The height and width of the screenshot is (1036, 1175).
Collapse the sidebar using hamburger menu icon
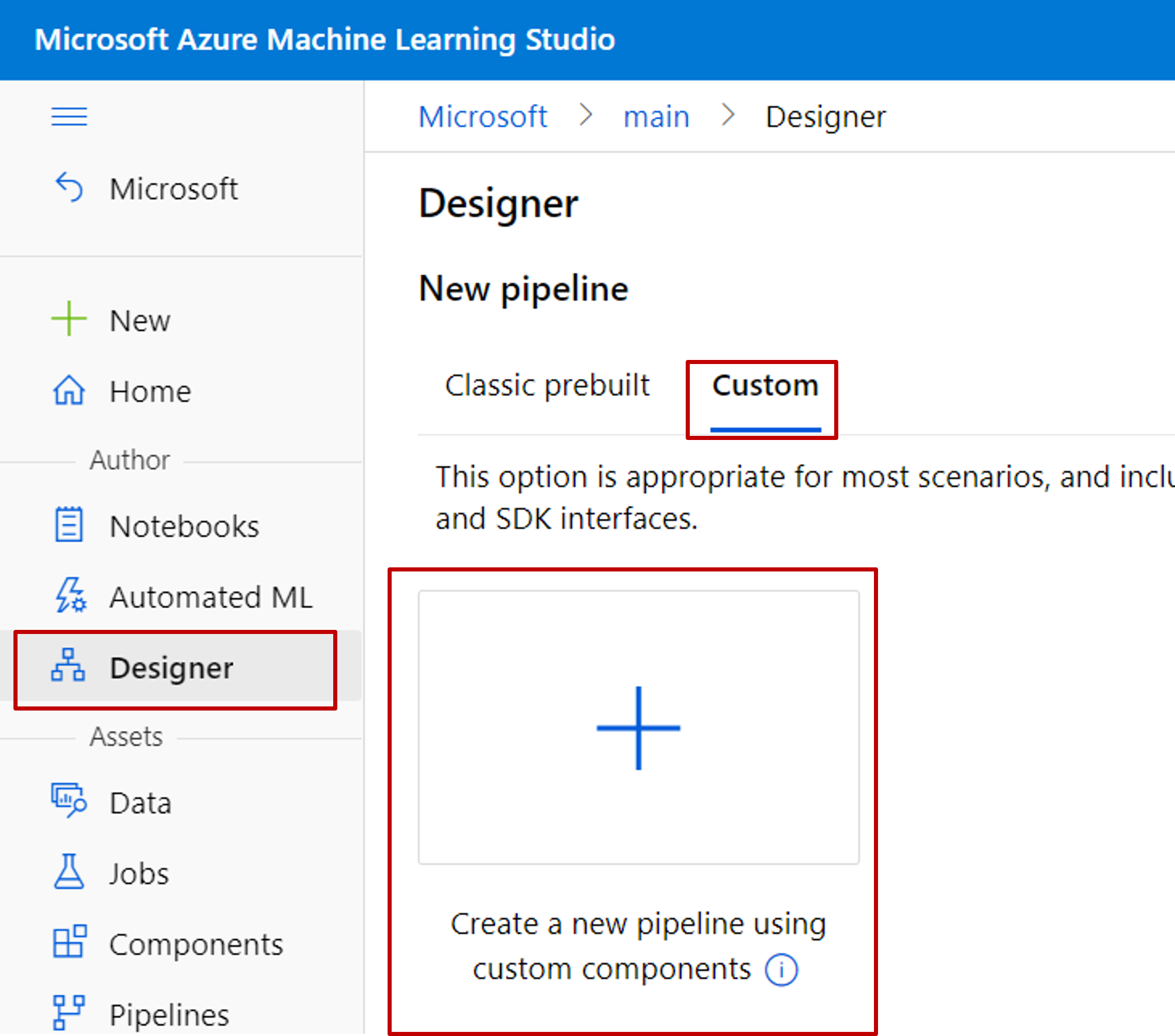pos(69,116)
